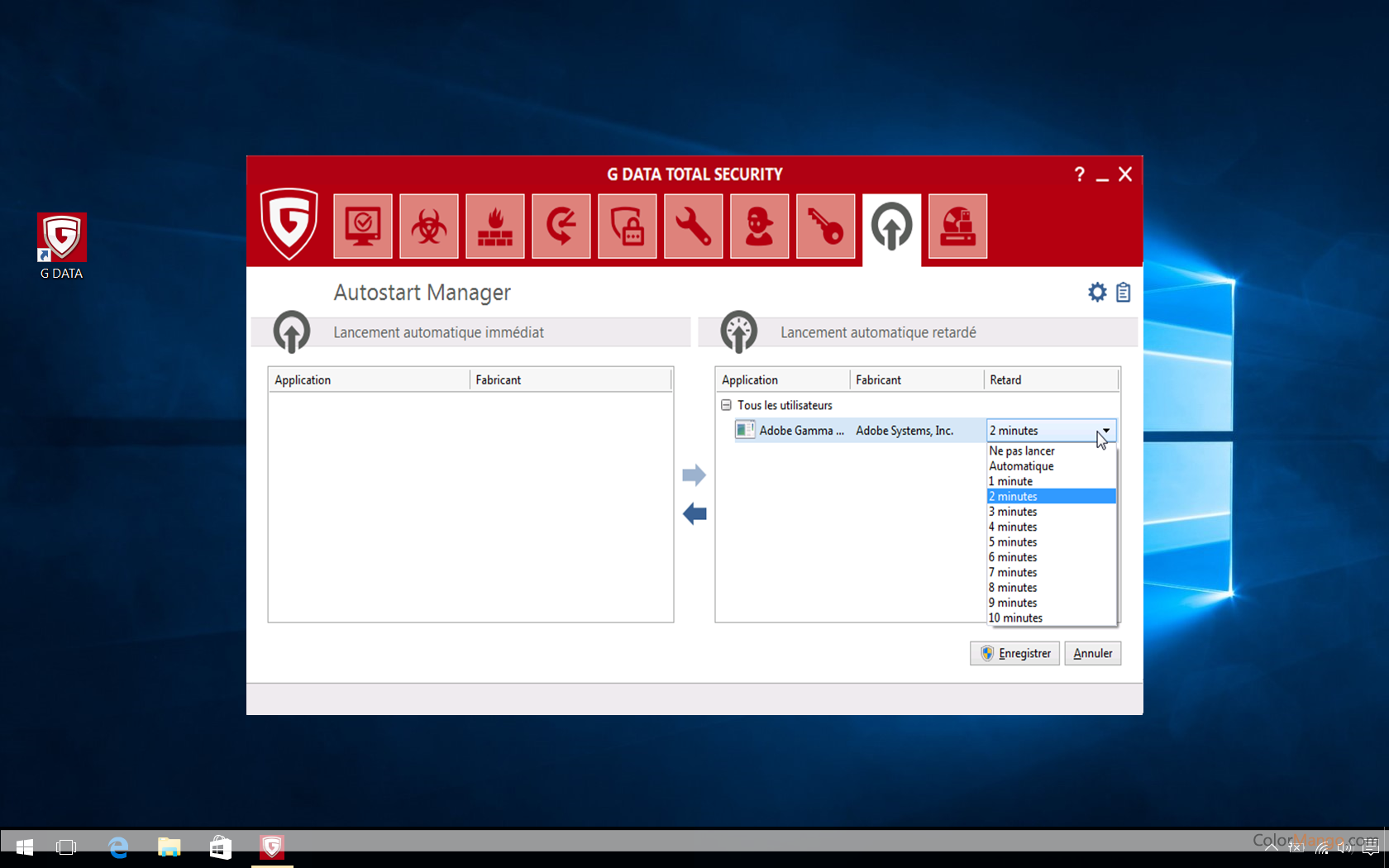1389x868 pixels.
Task: Open the Windows Start menu
Action: pos(25,847)
